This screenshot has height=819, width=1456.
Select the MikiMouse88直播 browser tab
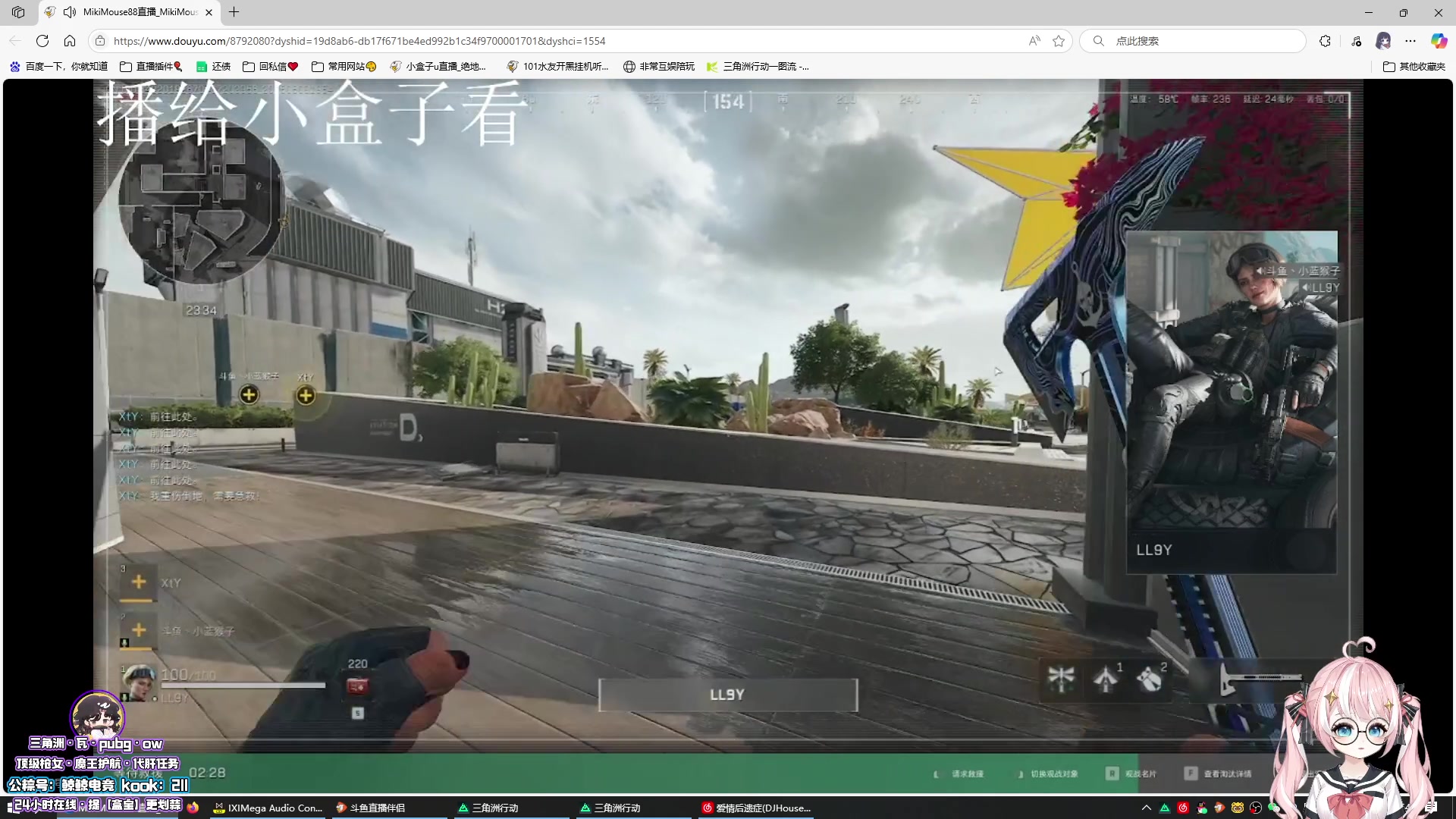coord(130,12)
